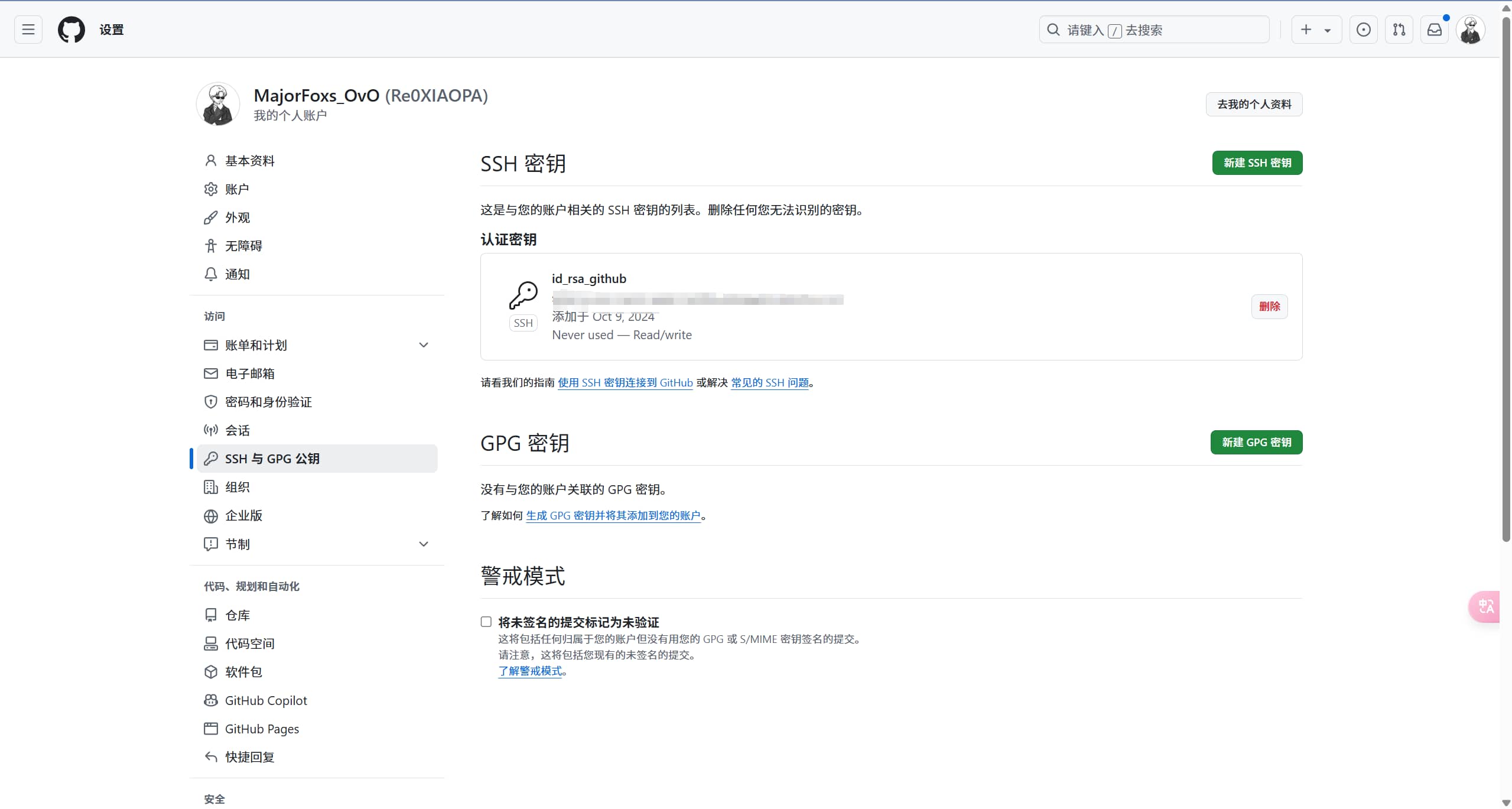Open 软件包 packages settings
The height and width of the screenshot is (809, 1512).
(x=317, y=672)
